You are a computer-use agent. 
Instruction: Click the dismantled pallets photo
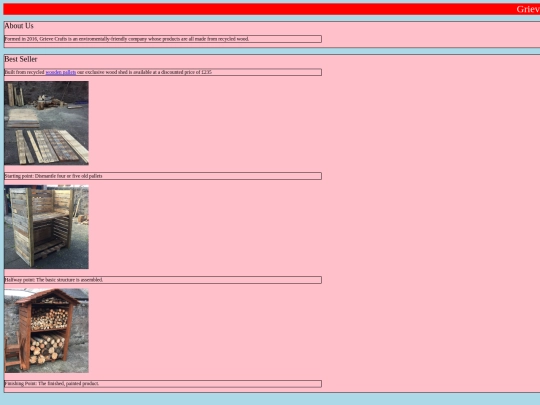click(46, 123)
